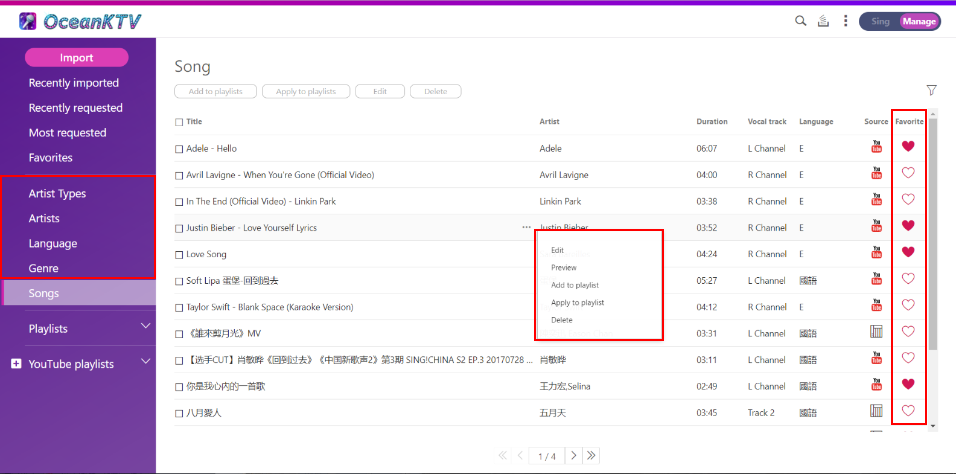Go to the next page arrow
The image size is (956, 474).
click(x=573, y=456)
